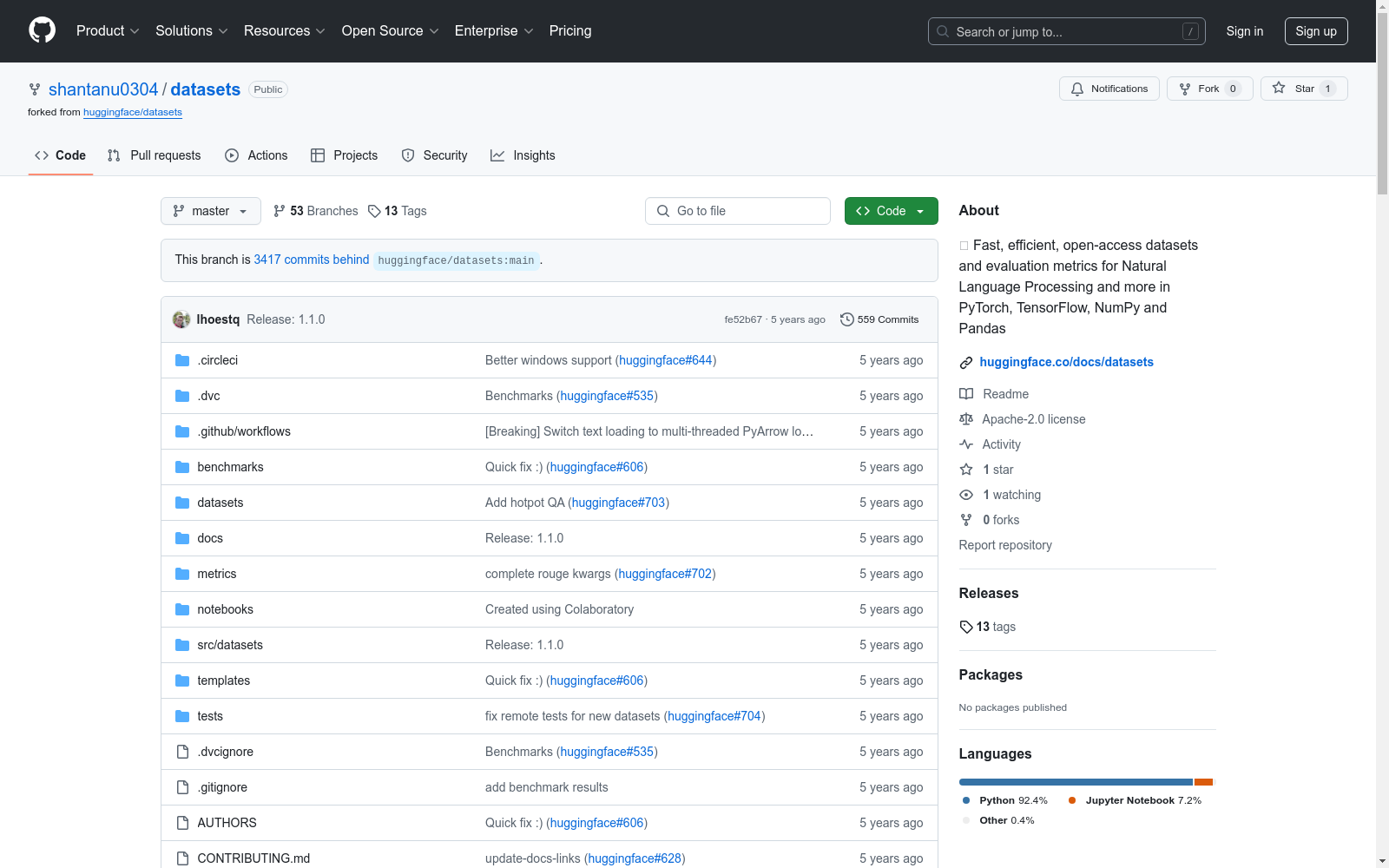Screen dimensions: 1389x868
Task: Click the book icon beside Readme
Action: click(966, 394)
